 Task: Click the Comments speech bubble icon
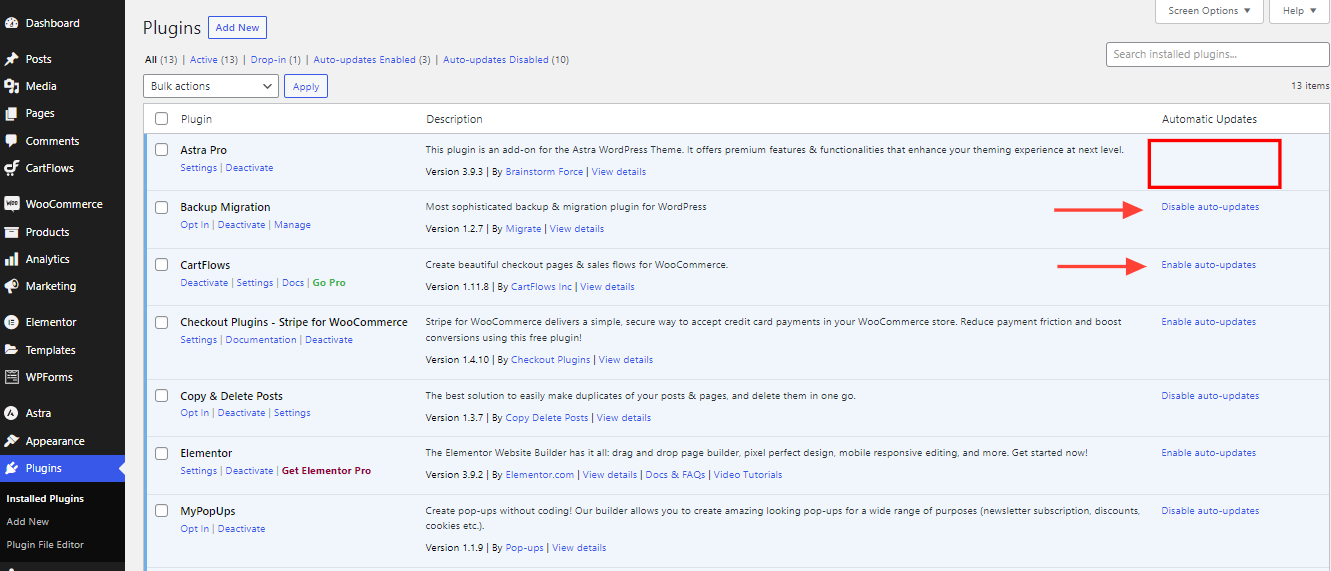[x=12, y=141]
